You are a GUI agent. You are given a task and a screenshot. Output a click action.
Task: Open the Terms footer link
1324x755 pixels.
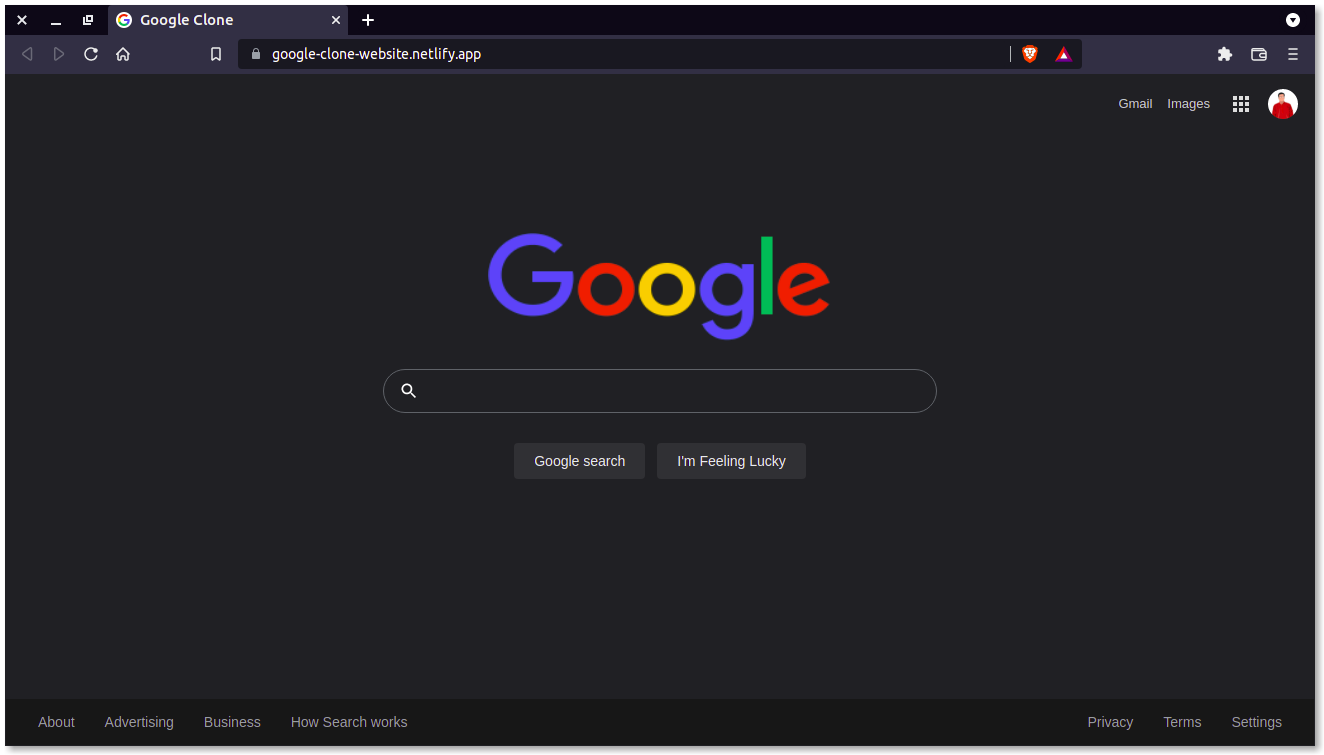click(x=1182, y=722)
